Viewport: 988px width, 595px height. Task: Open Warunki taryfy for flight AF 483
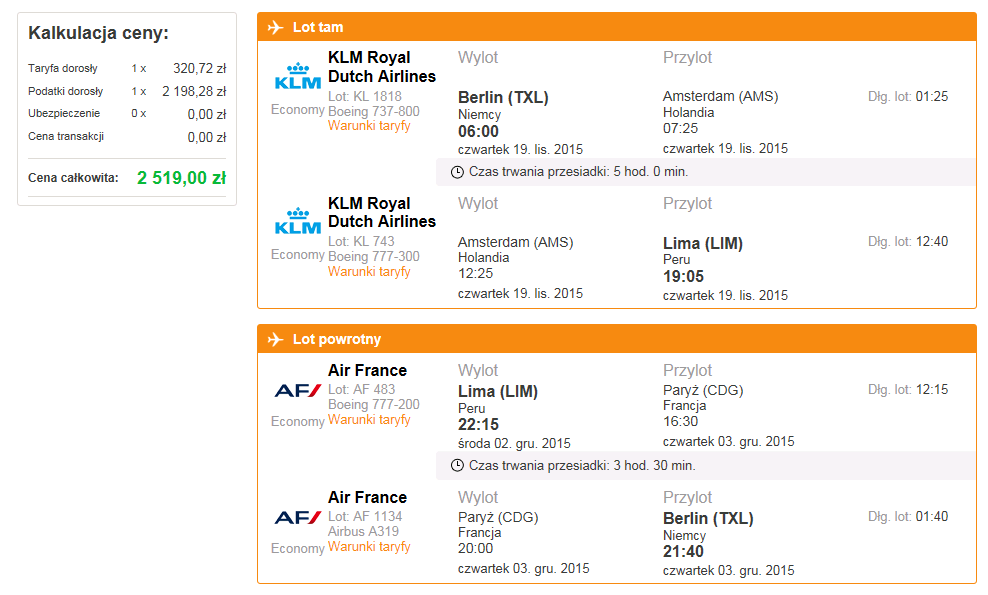[x=369, y=419]
